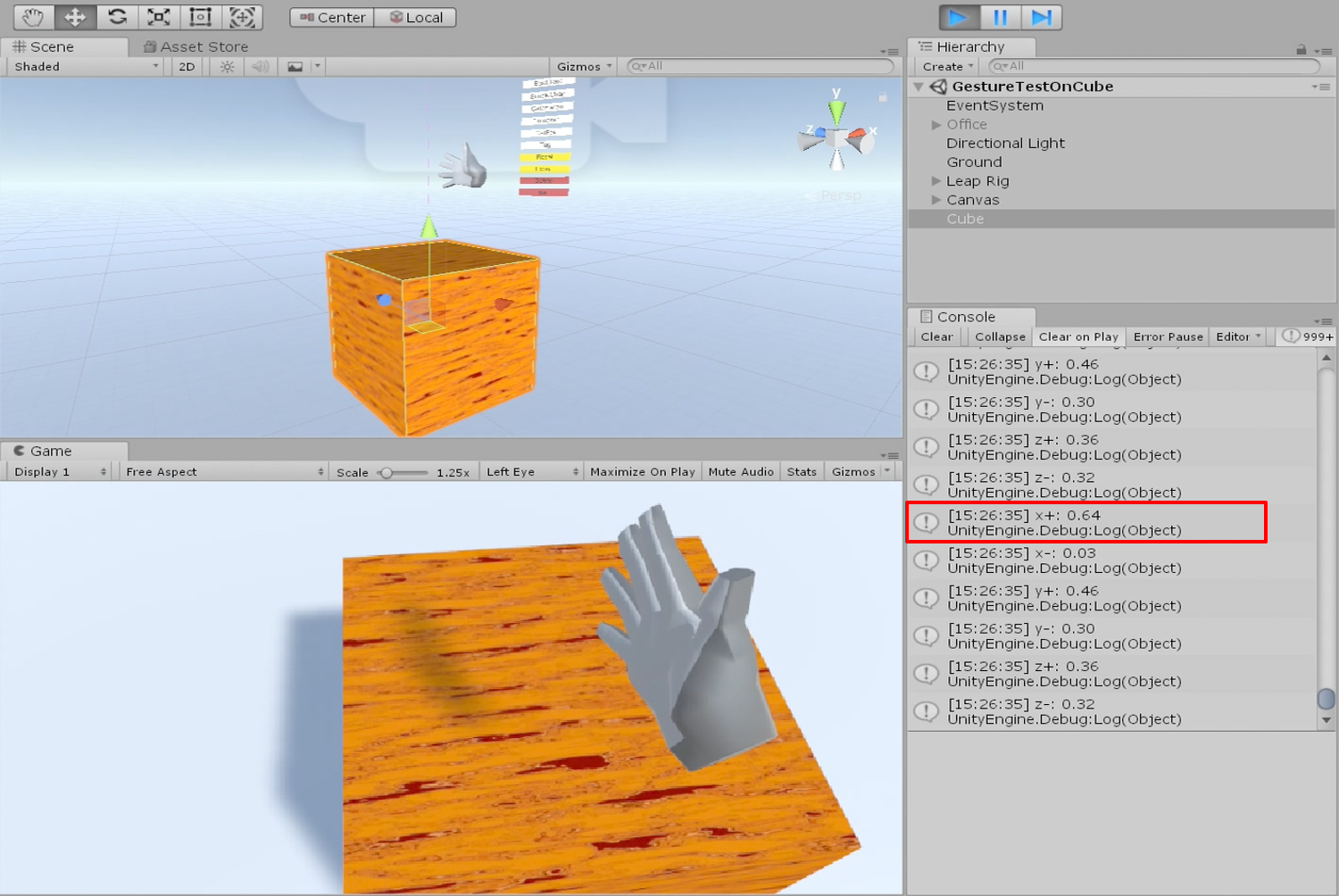Toggle Maximize On Play option
The height and width of the screenshot is (896, 1339).
642,472
